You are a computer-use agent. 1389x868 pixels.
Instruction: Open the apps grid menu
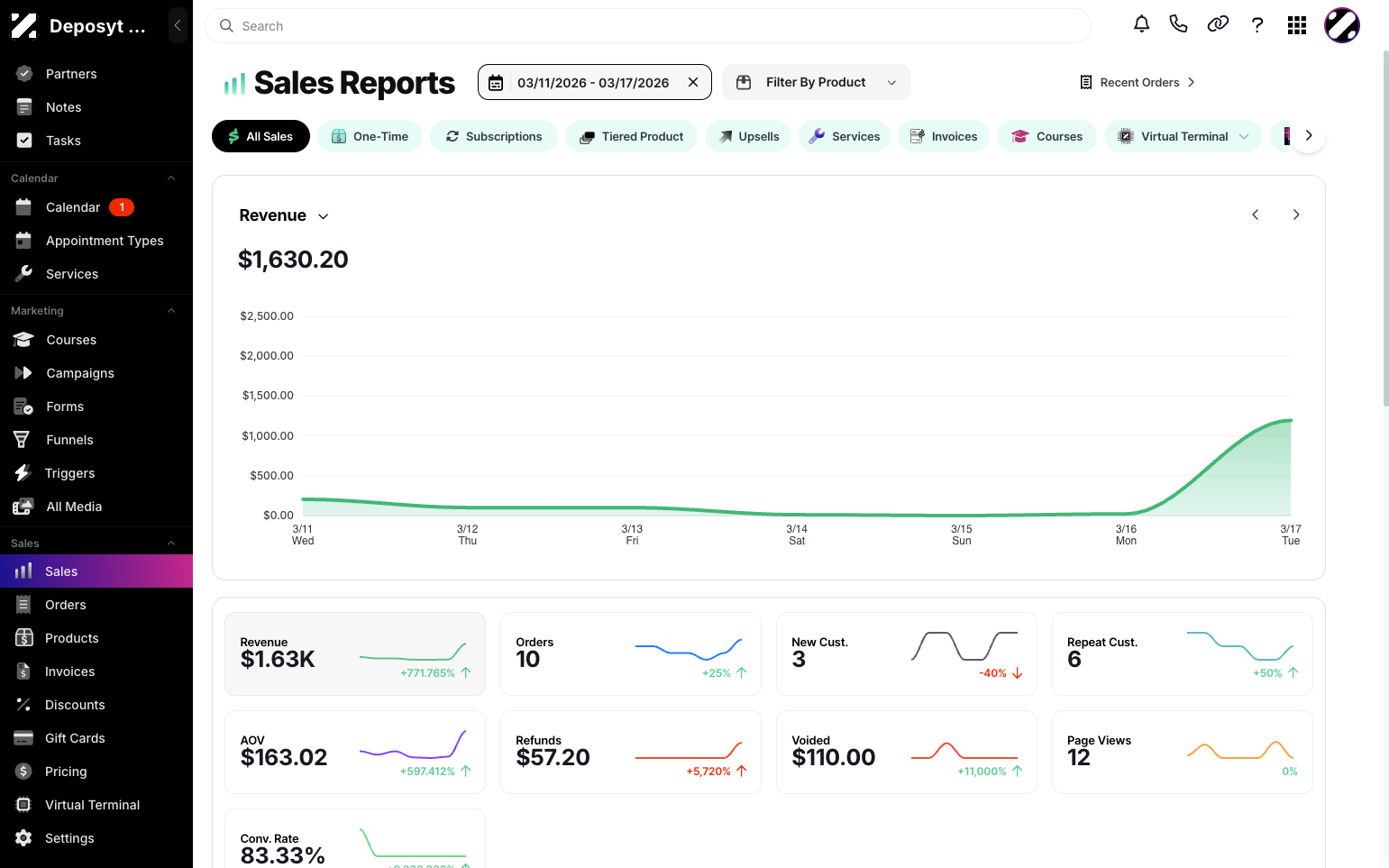pos(1297,25)
